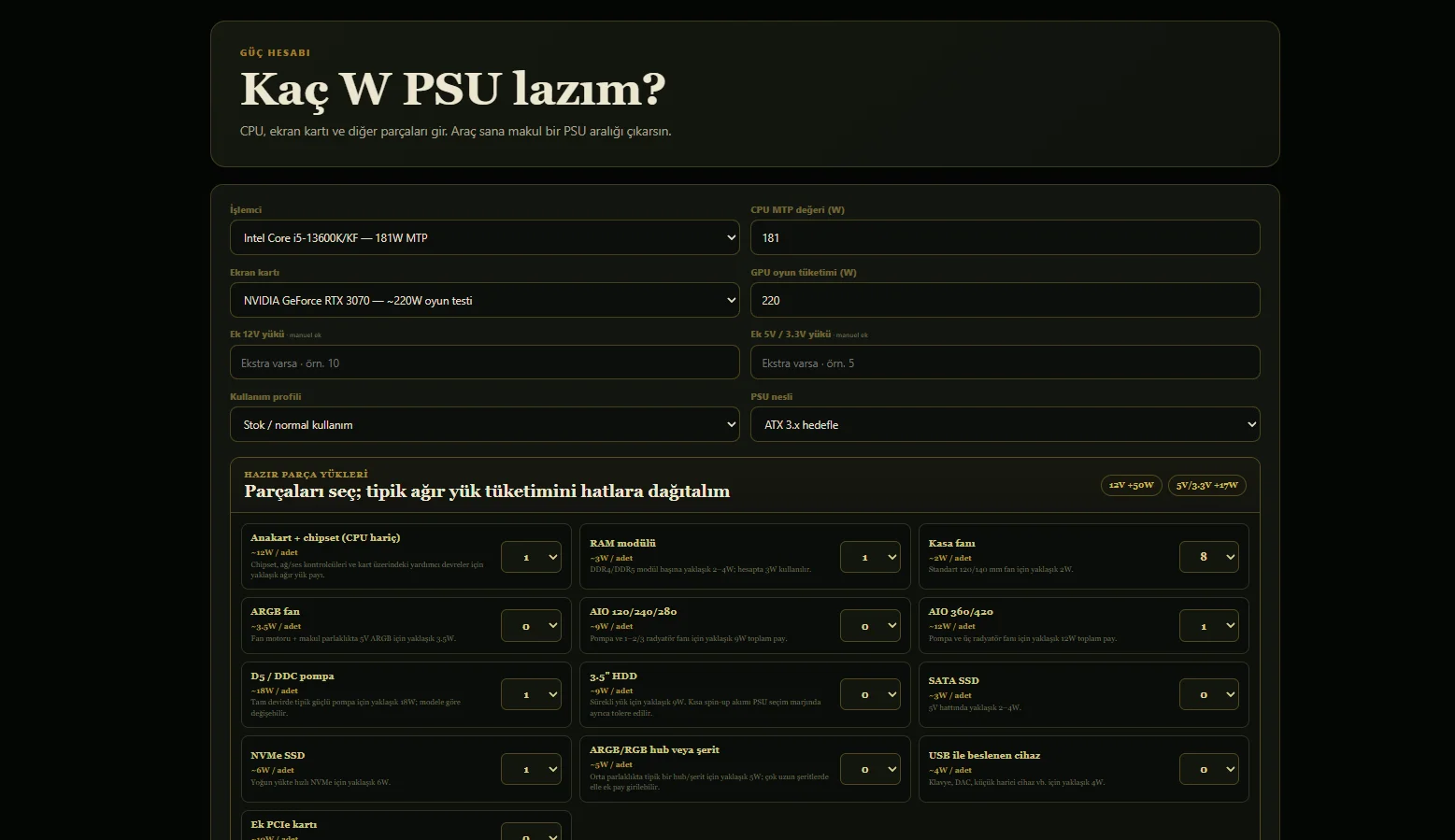Click 'Parçaları seç' section heading
Screen dimensions: 1455x840
487,491
